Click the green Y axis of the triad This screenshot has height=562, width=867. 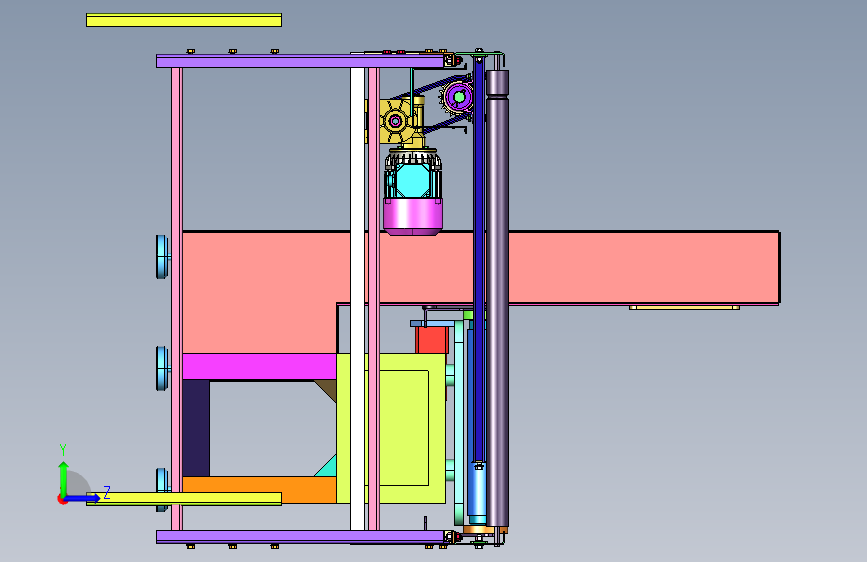click(x=64, y=479)
